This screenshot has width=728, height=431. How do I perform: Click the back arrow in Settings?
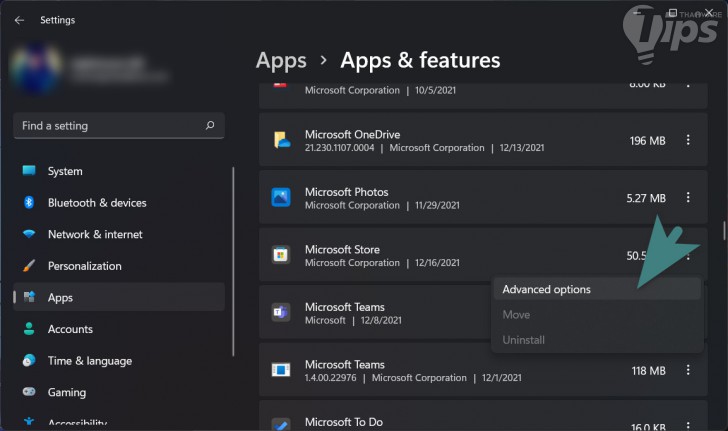19,20
